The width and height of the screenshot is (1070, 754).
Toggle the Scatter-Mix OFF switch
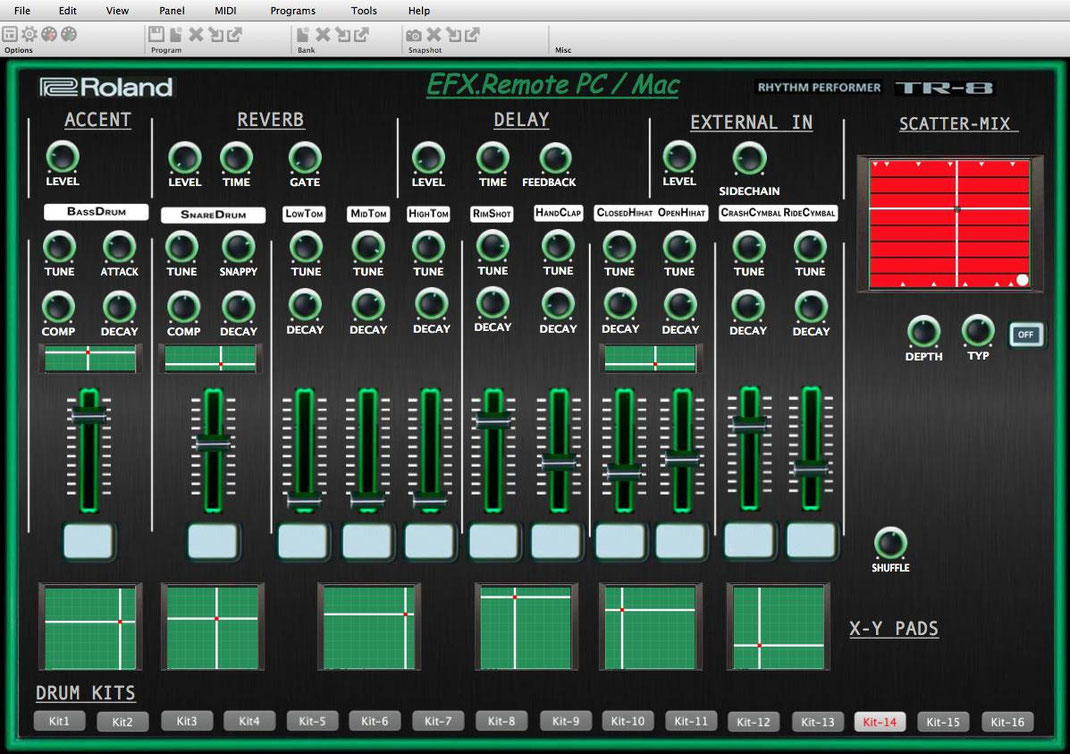coord(1026,334)
